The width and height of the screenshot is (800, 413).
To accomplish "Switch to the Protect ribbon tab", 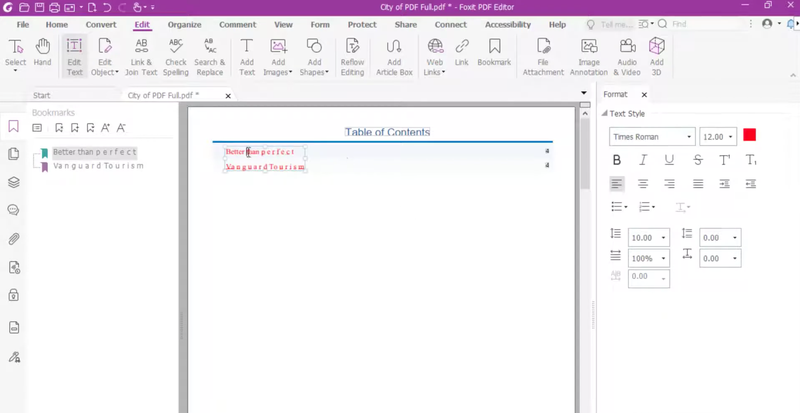I will [x=362, y=25].
